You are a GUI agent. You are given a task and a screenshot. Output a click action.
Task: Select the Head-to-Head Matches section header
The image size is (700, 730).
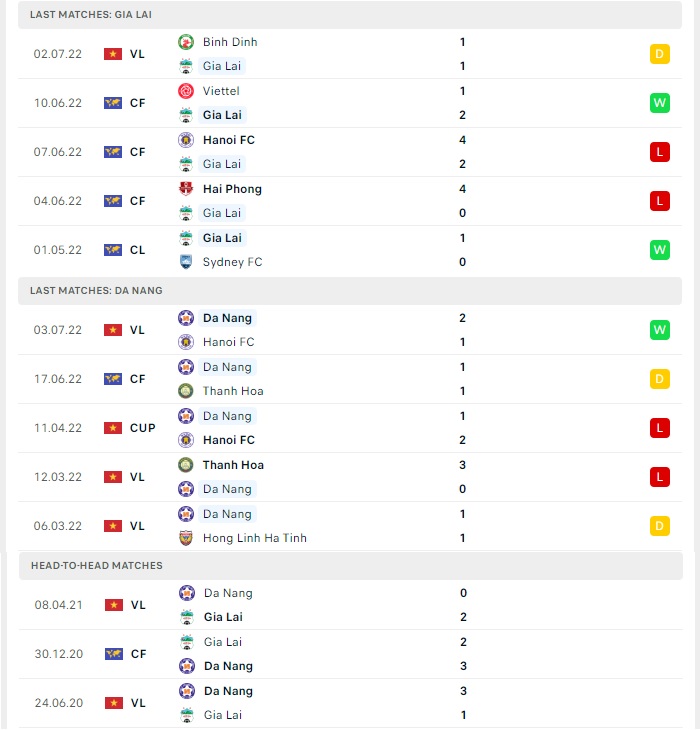click(x=351, y=565)
